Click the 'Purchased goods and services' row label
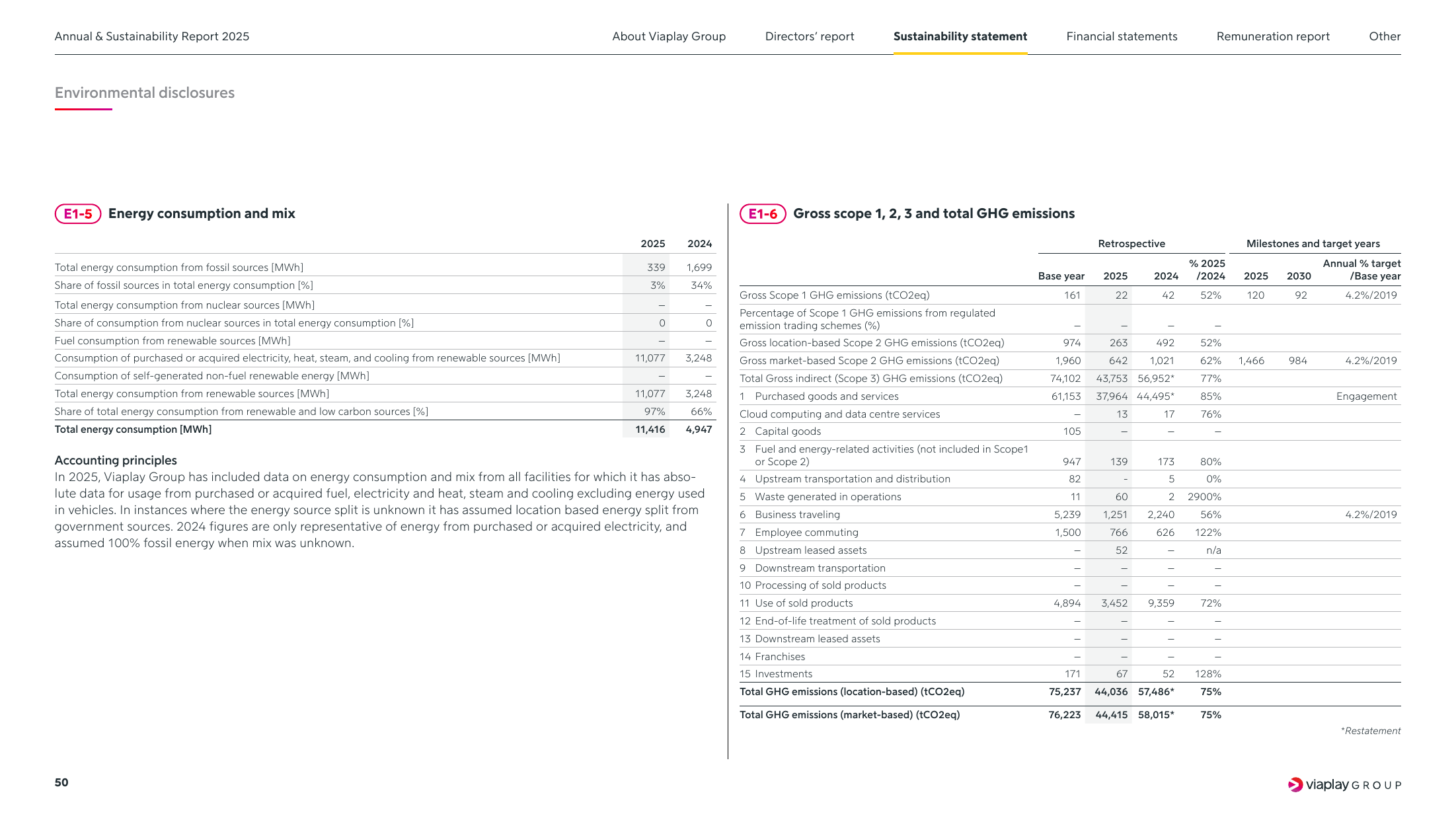 pos(827,396)
